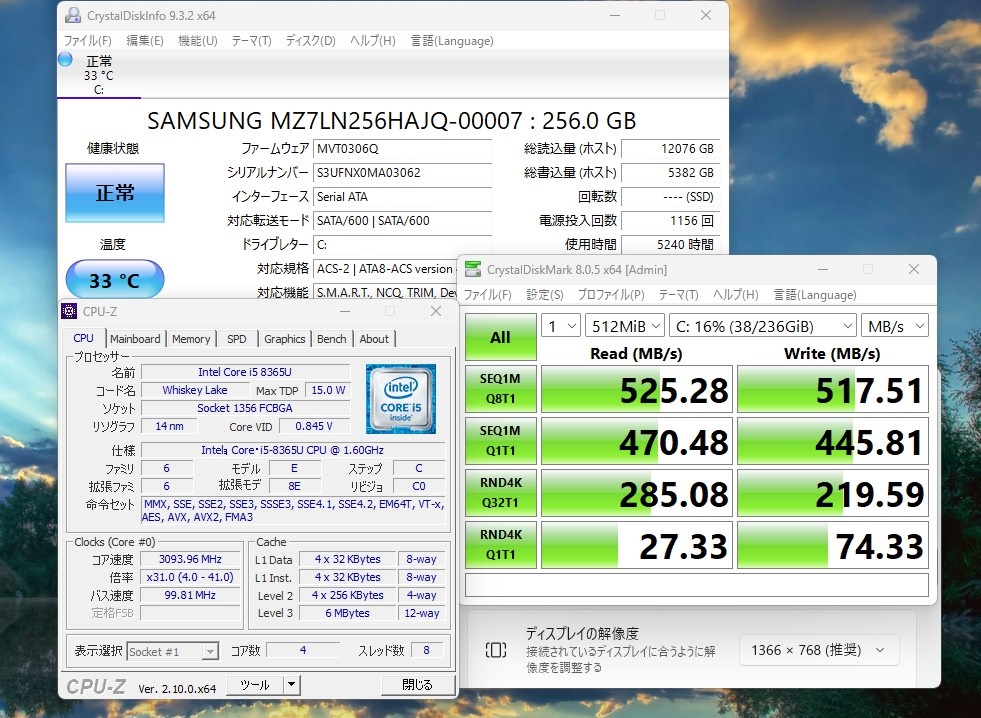The width and height of the screenshot is (981, 718).
Task: Open the MB/s unit dropdown
Action: tap(895, 326)
